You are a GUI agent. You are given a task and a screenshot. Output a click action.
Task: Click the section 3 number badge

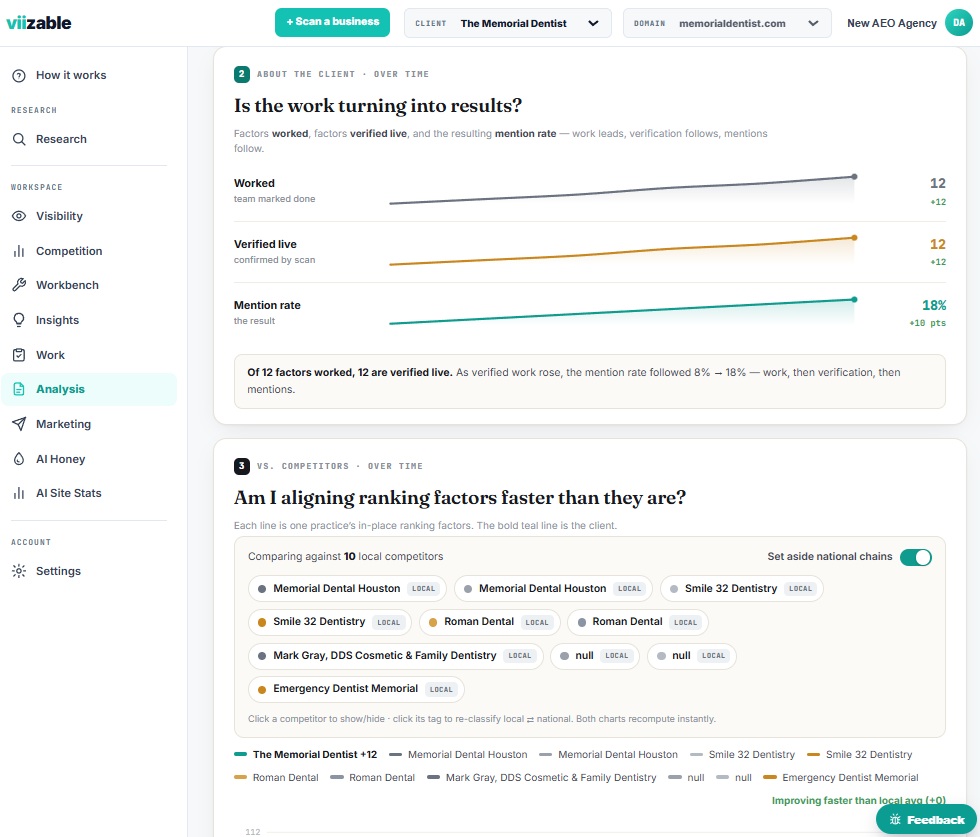(x=242, y=466)
